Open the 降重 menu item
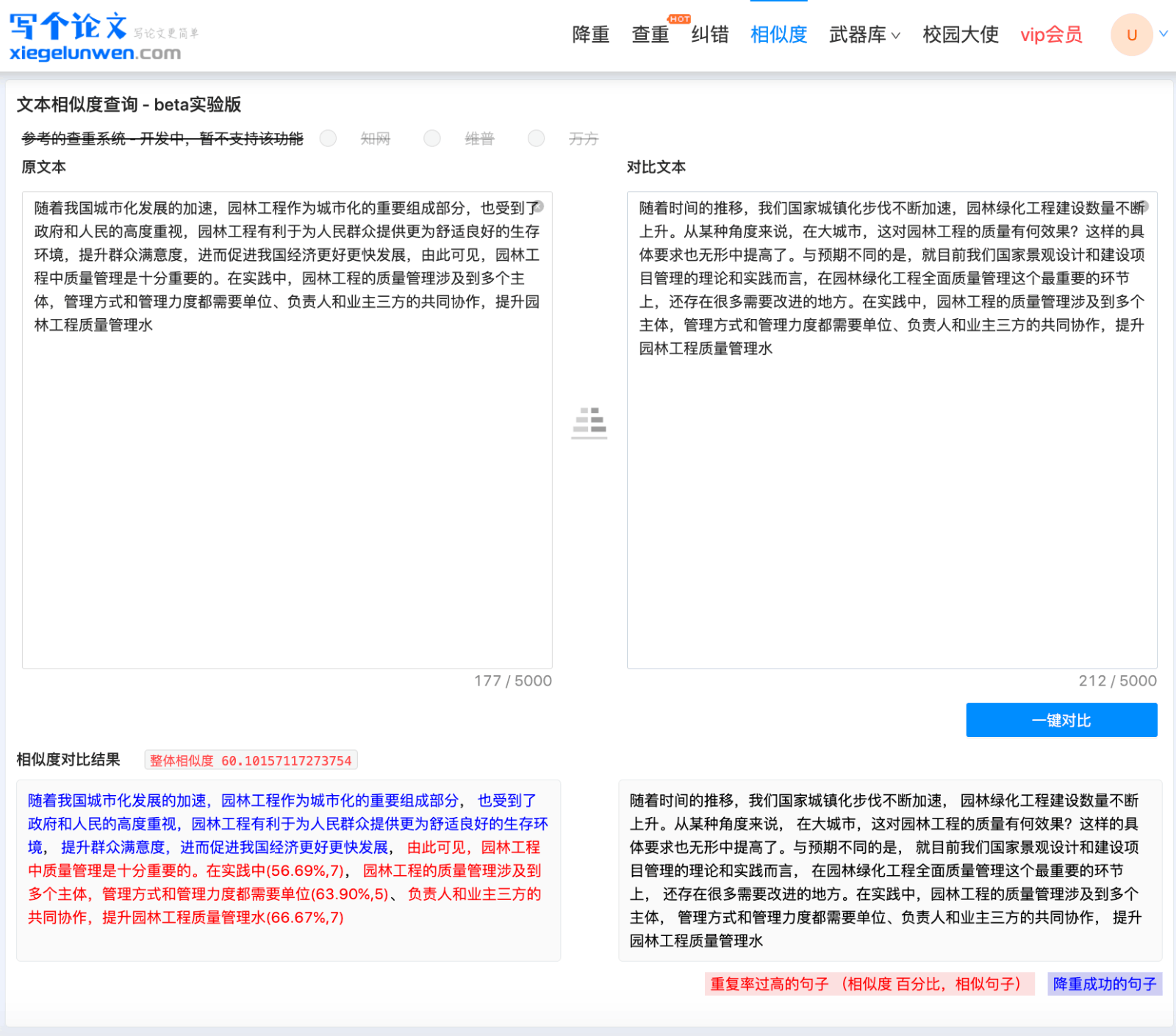 591,35
